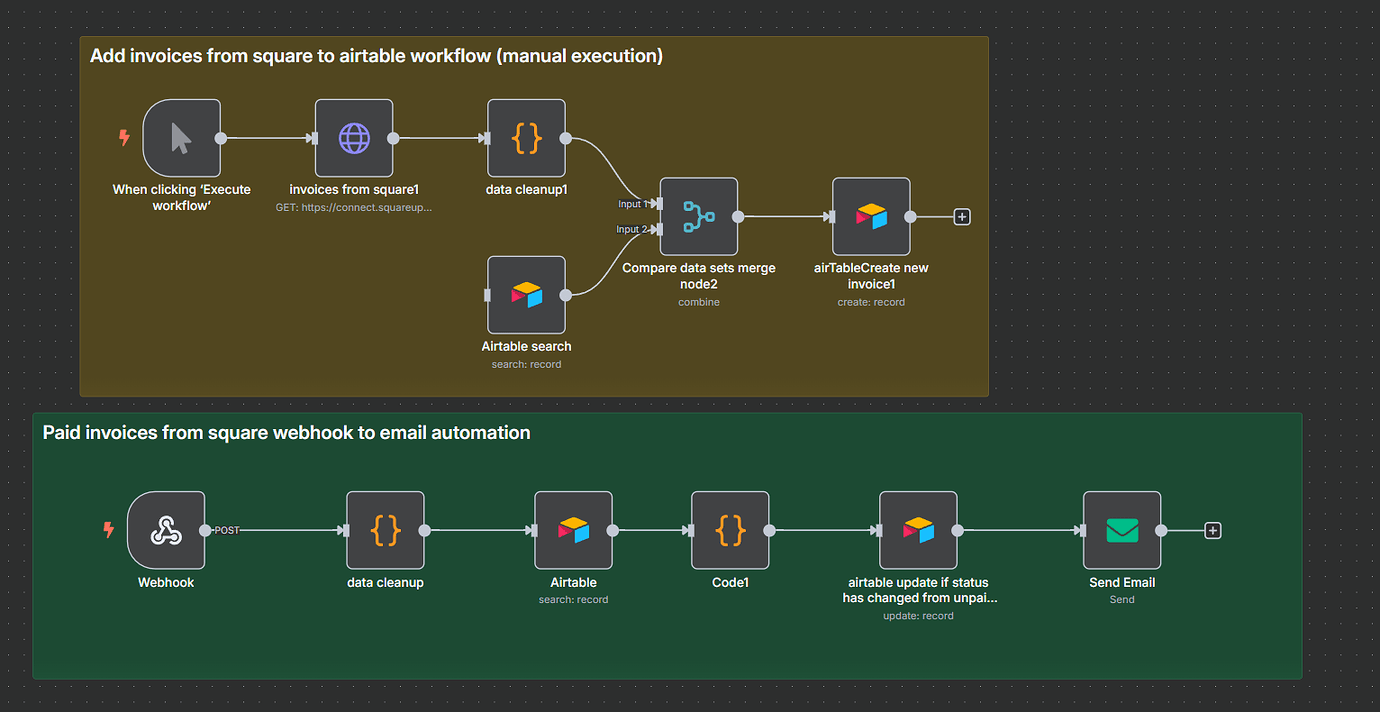This screenshot has height=712, width=1380.
Task: Open the "data cleanup" node after the Webhook
Action: (x=385, y=530)
